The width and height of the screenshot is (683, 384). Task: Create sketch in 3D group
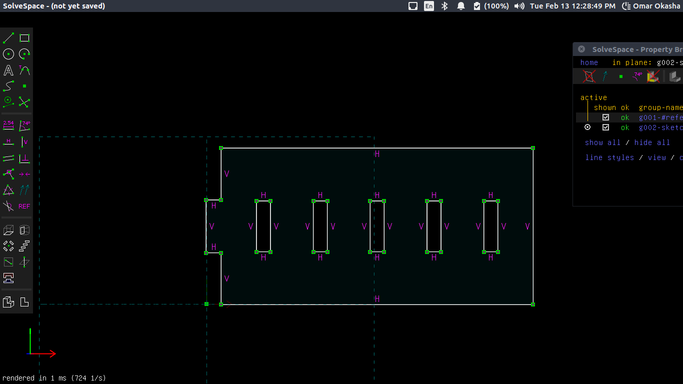pos(24,262)
